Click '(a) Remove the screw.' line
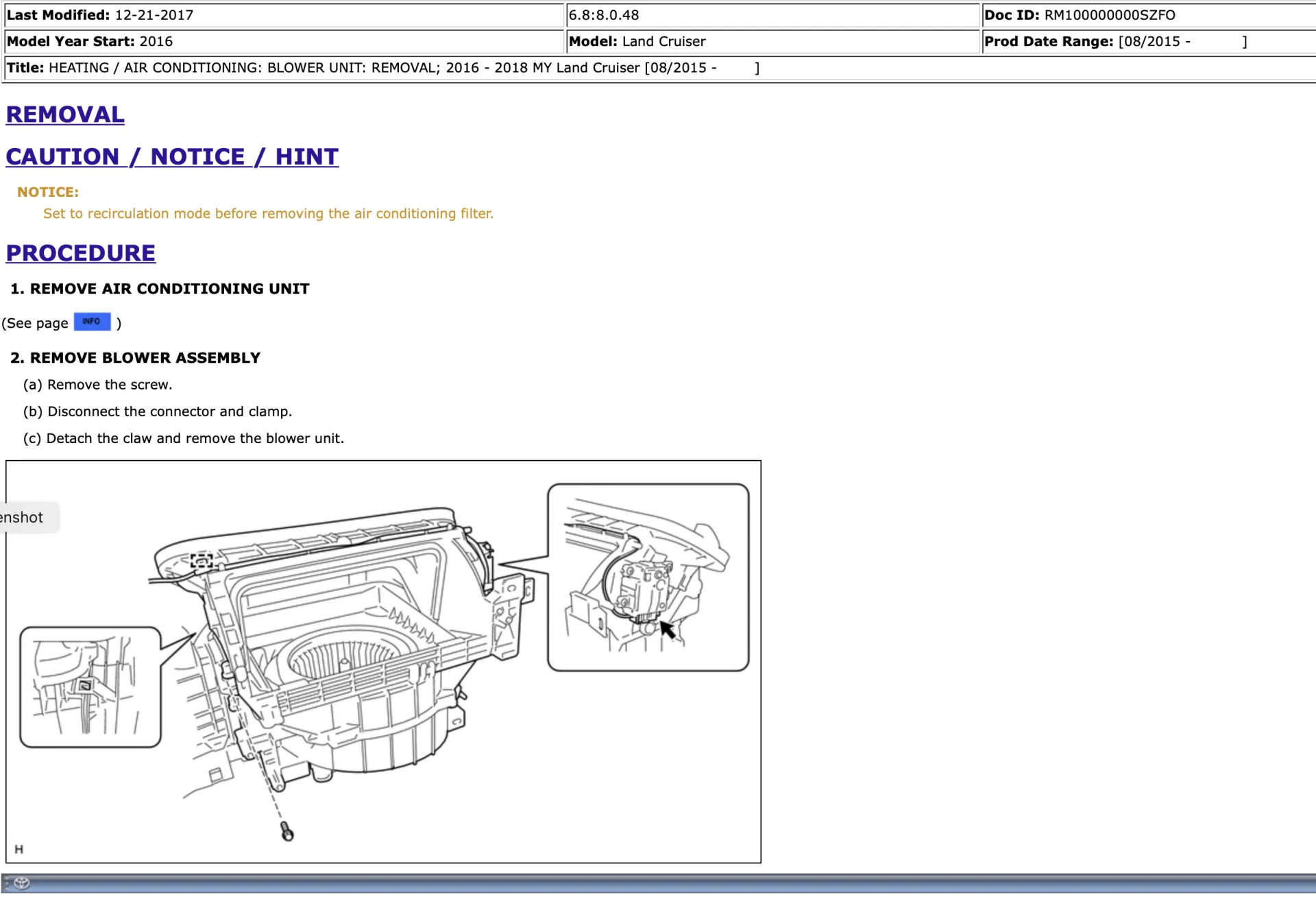This screenshot has height=897, width=1316. [x=97, y=385]
